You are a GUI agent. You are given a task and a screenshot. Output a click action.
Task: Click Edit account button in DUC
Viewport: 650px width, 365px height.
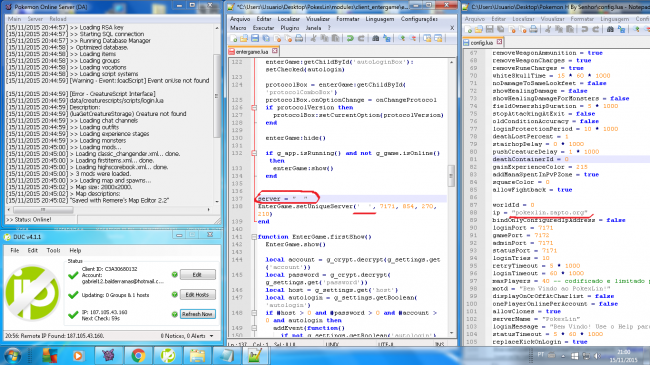[x=197, y=275]
